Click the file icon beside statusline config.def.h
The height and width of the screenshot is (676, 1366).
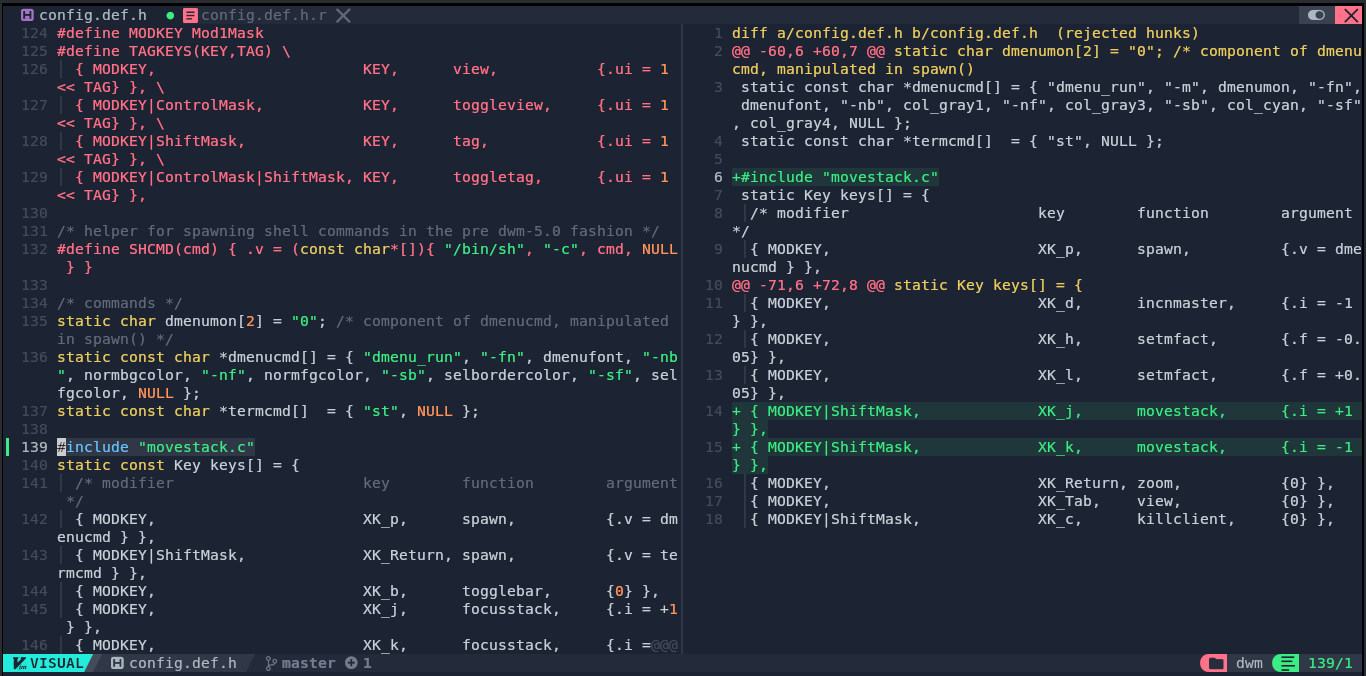117,663
